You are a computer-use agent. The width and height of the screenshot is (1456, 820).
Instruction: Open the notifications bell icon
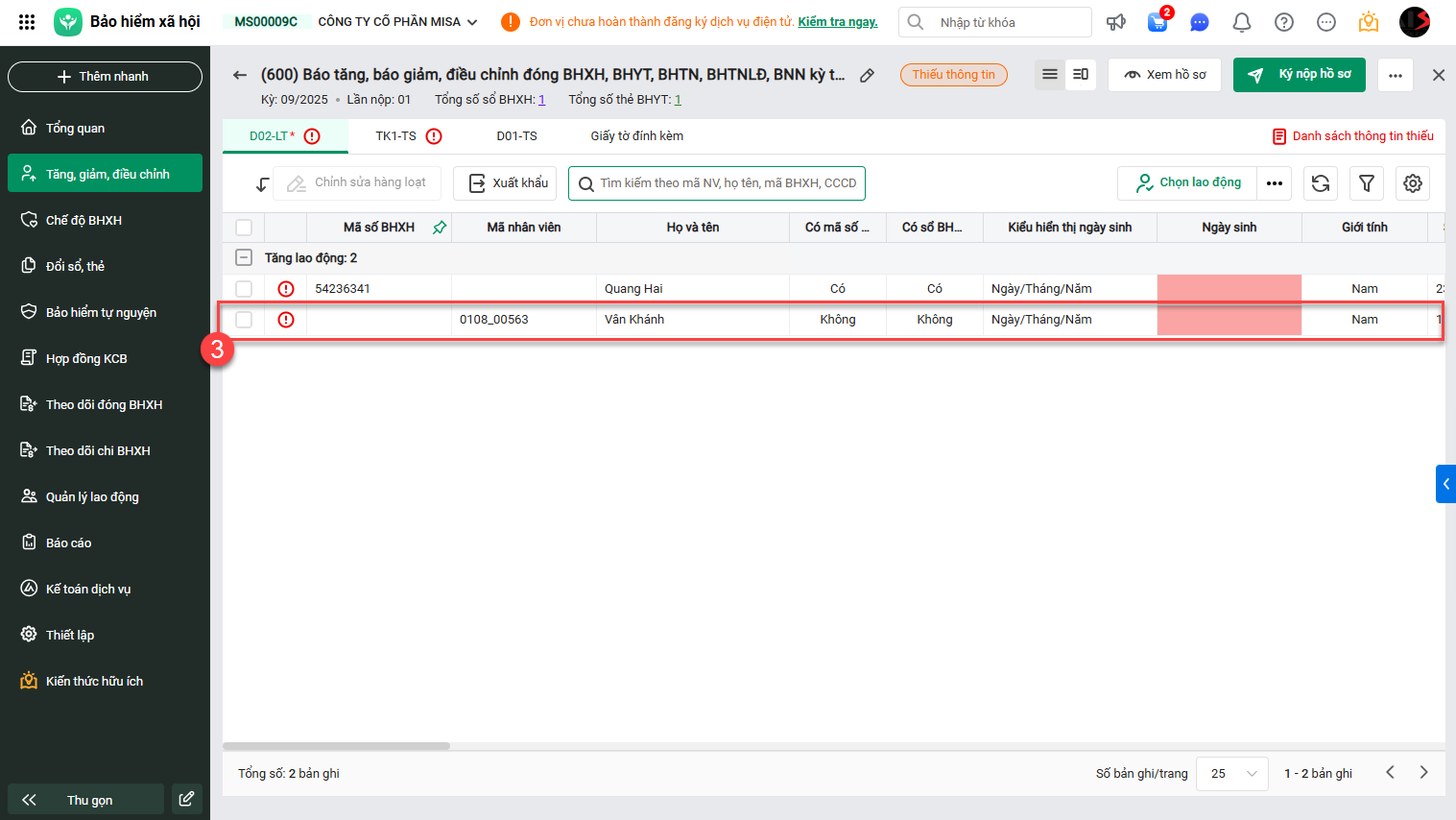(1242, 22)
